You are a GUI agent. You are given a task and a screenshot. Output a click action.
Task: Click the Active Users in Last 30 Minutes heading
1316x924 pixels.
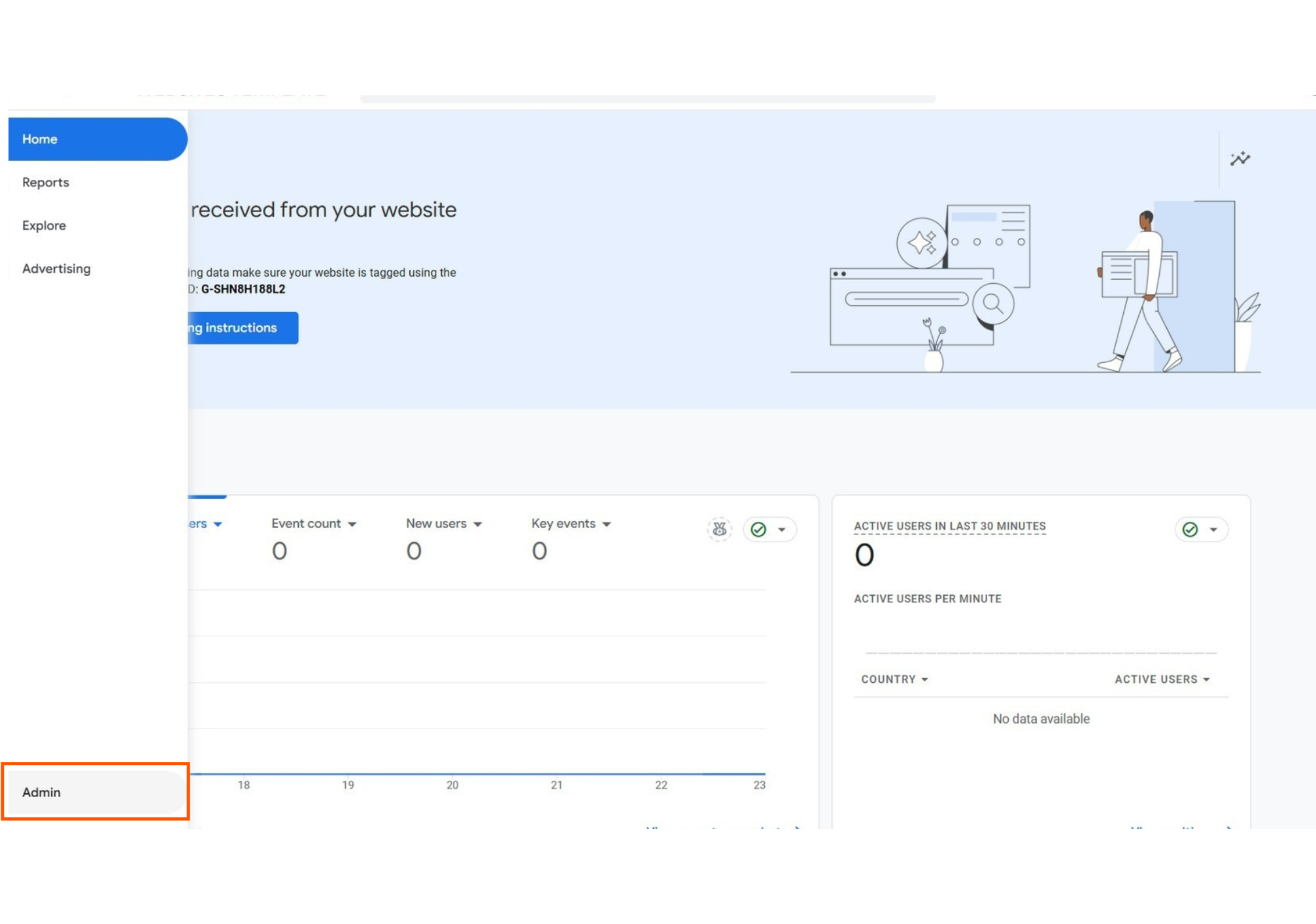949,526
